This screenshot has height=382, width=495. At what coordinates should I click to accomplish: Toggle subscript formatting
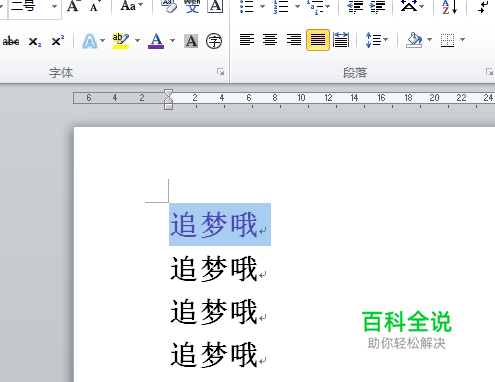pos(35,42)
